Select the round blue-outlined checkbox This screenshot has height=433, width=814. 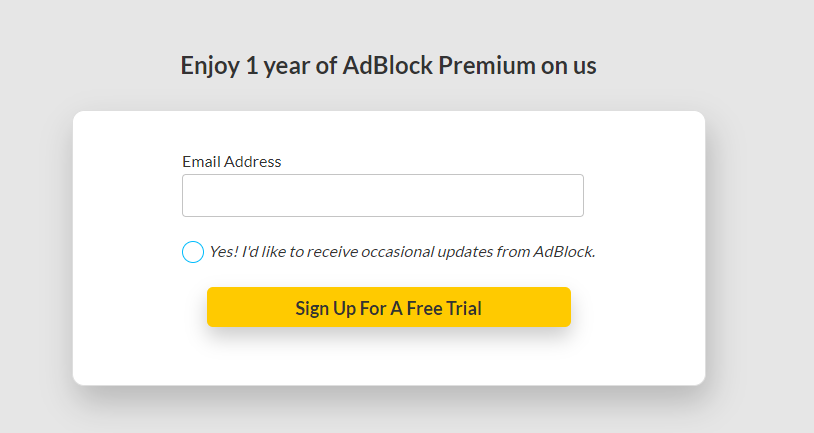(x=193, y=252)
